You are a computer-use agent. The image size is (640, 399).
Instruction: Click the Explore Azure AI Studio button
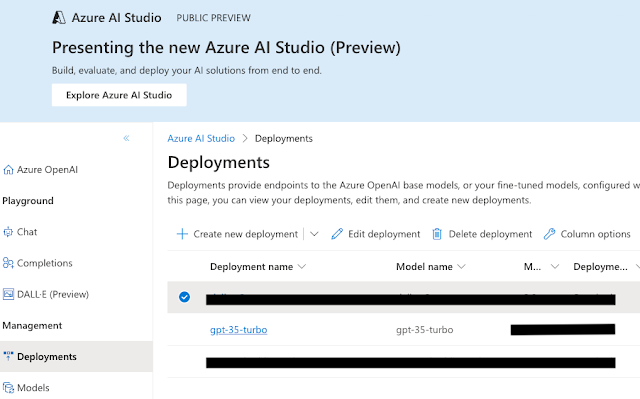click(x=119, y=95)
